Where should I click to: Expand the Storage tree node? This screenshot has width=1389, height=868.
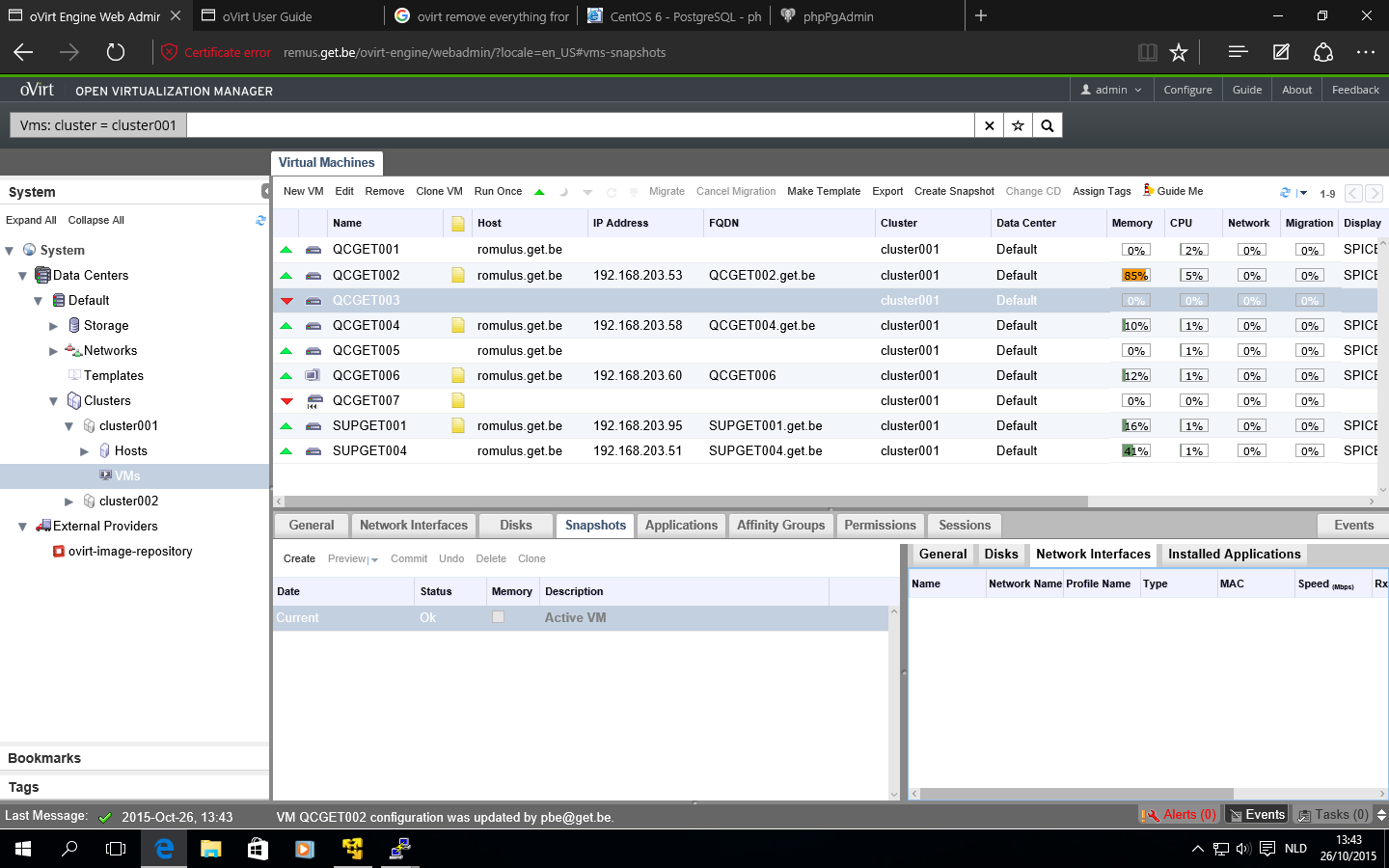[54, 326]
